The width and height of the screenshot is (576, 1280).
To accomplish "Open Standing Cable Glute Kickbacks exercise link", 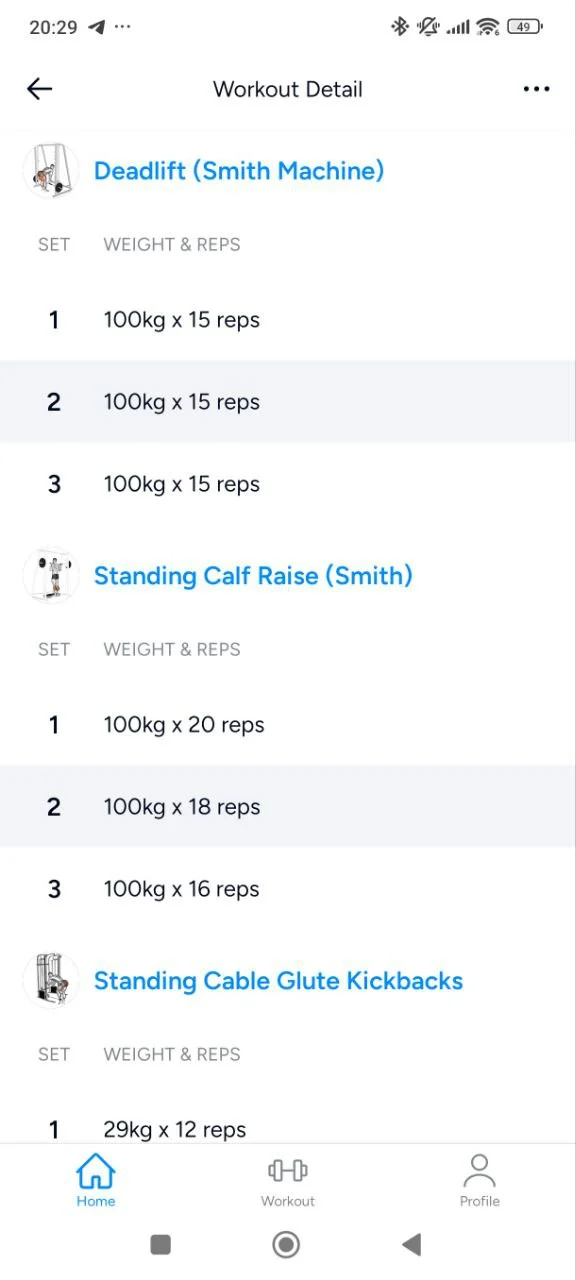I will click(278, 981).
